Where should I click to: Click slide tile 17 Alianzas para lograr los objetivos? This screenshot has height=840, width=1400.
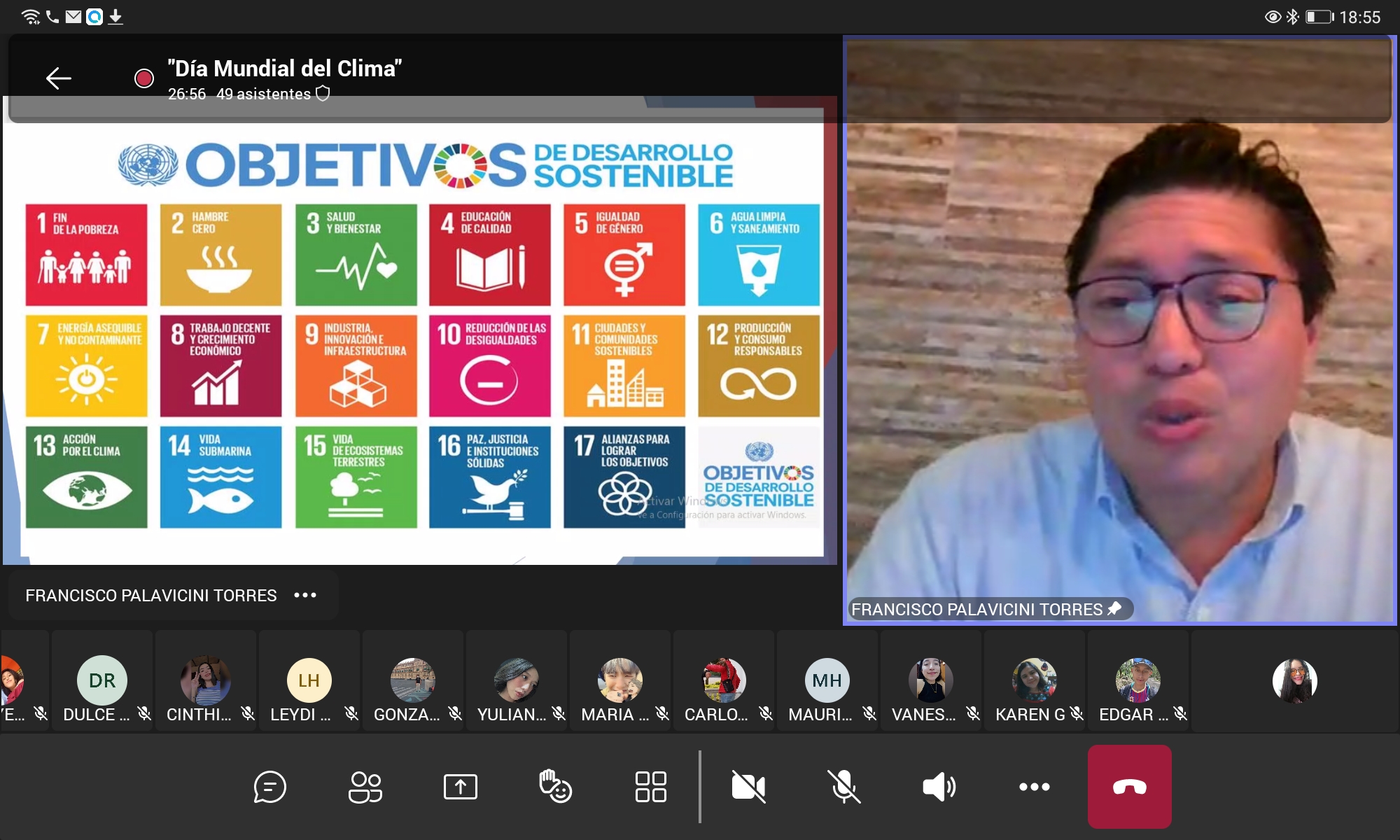(x=624, y=477)
